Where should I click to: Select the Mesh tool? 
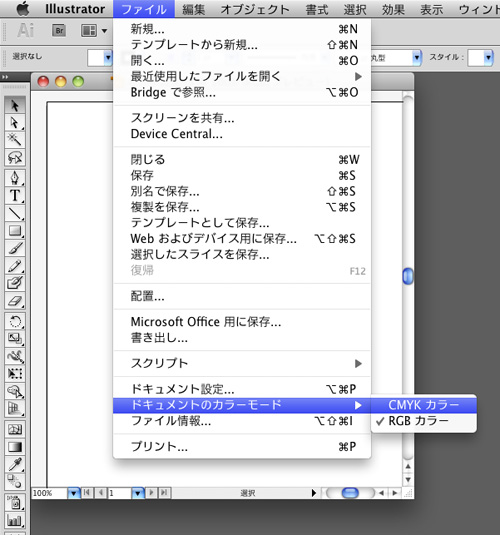pyautogui.click(x=15, y=429)
